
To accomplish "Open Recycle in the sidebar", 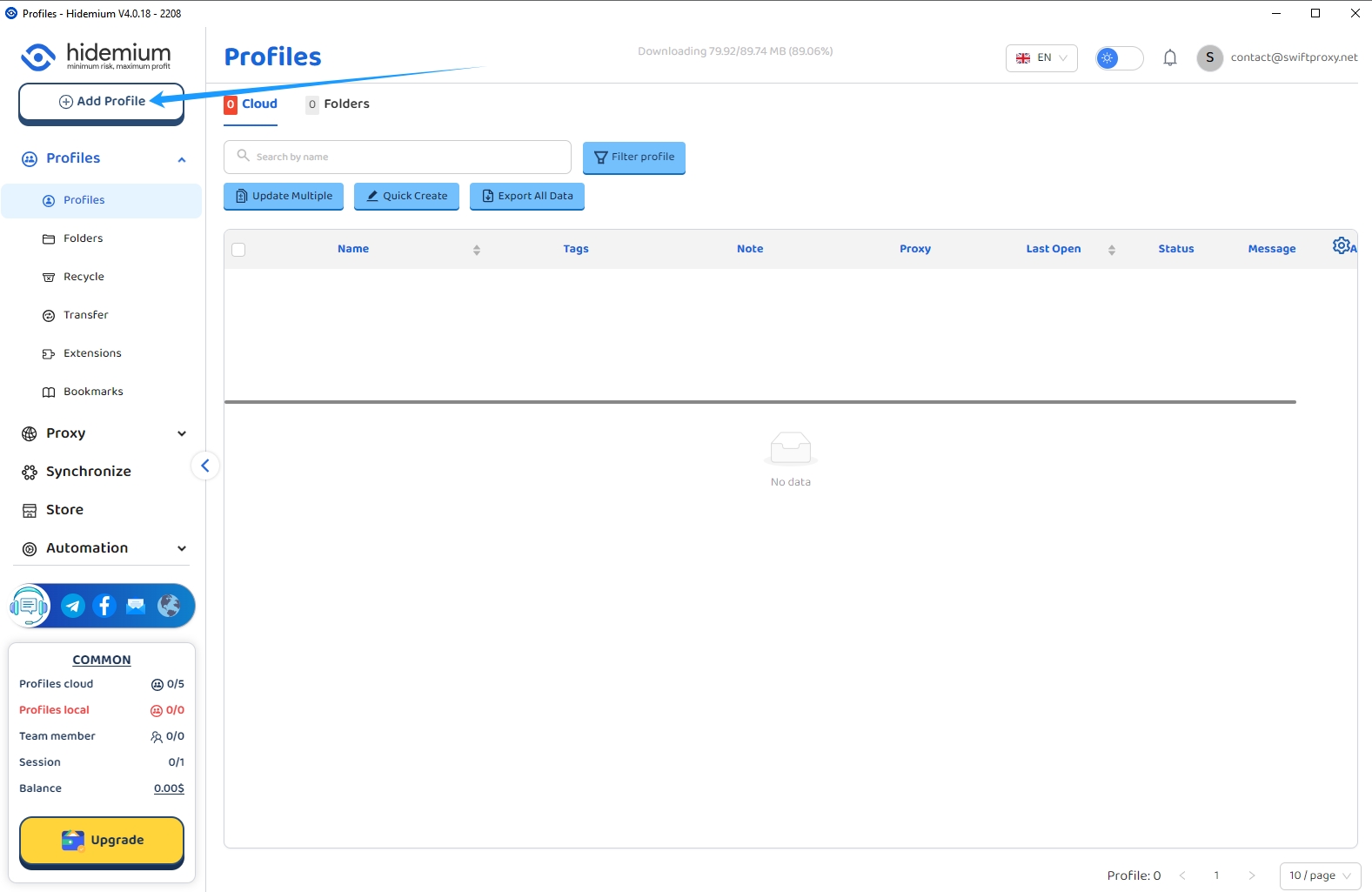I will (84, 277).
